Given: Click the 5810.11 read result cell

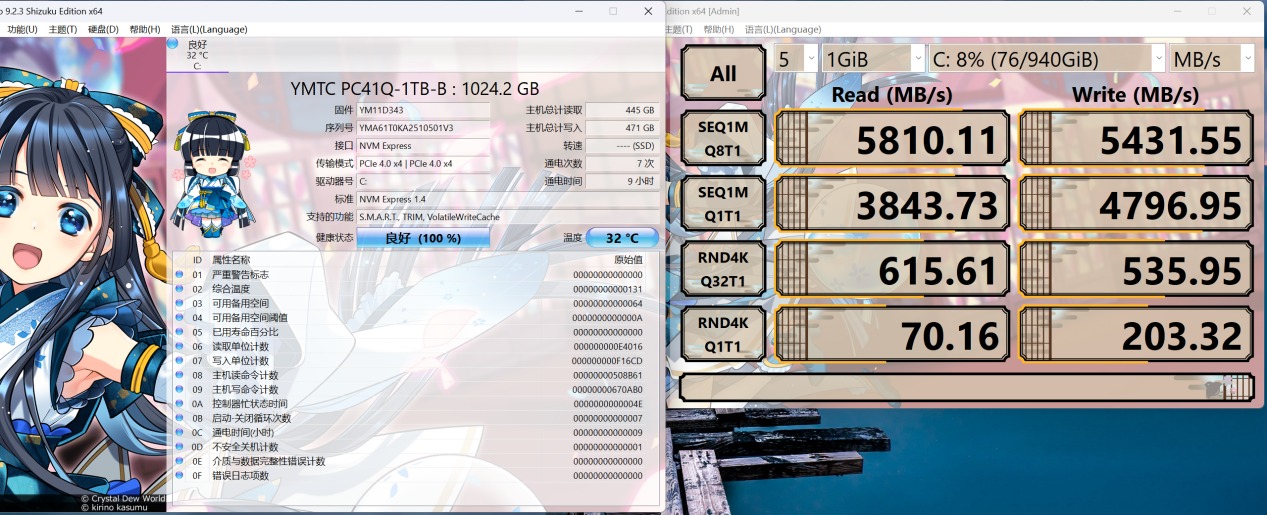Looking at the screenshot, I should [892, 138].
